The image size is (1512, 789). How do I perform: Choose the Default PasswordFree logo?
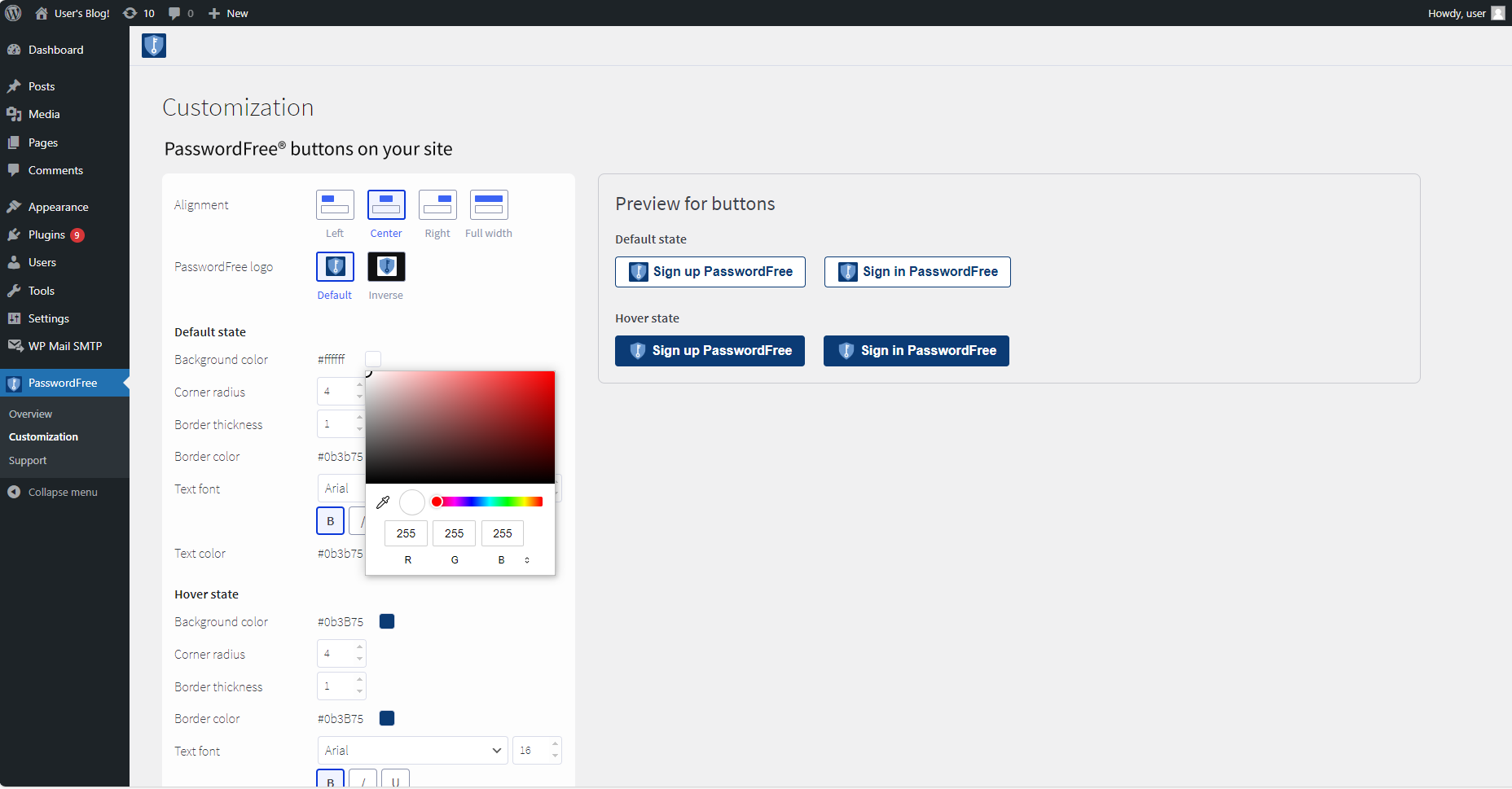335,266
